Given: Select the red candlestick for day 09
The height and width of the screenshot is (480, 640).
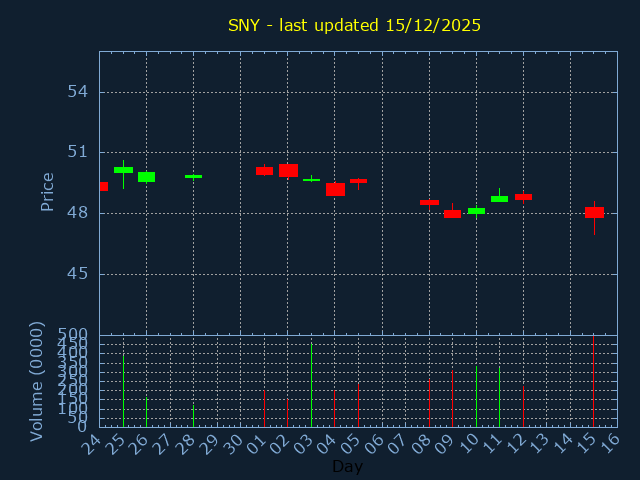Looking at the screenshot, I should [x=452, y=214].
